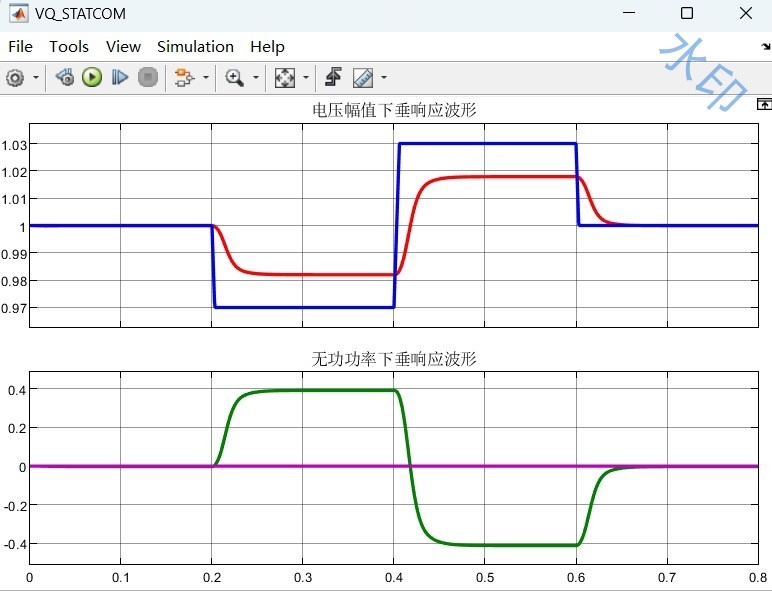Select the Zoom tool magnifier
The width and height of the screenshot is (772, 591).
point(234,78)
